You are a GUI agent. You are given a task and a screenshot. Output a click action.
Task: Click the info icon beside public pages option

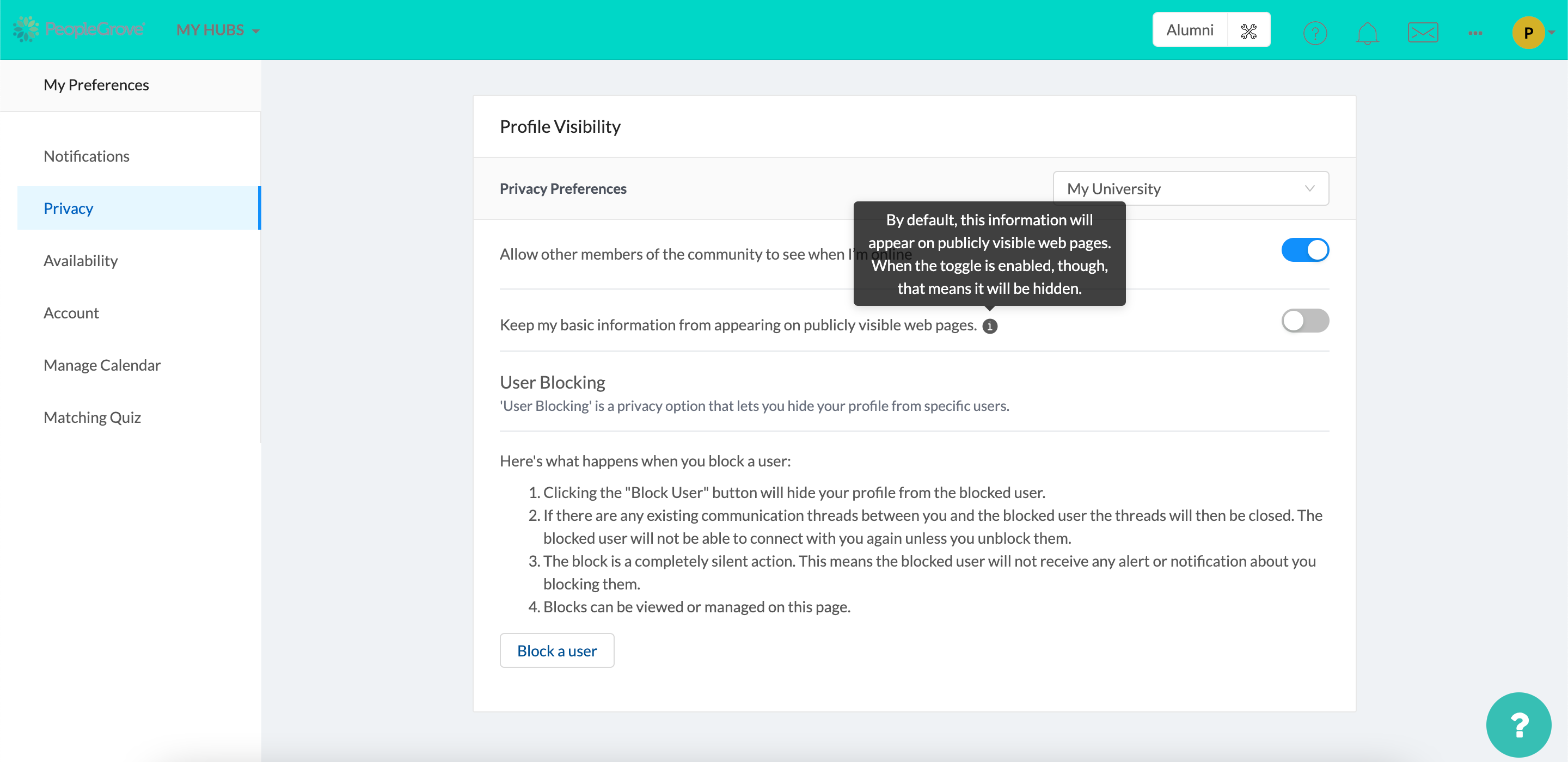pyautogui.click(x=990, y=326)
